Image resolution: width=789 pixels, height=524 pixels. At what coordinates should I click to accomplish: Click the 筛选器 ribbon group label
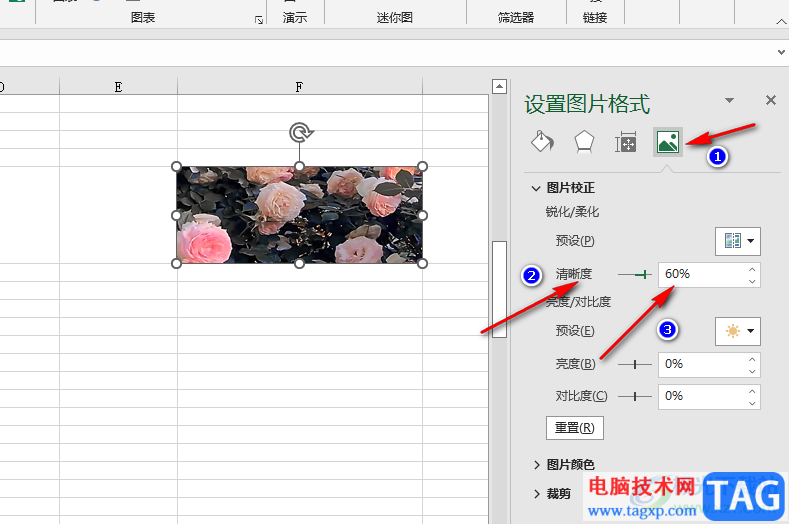pyautogui.click(x=516, y=18)
